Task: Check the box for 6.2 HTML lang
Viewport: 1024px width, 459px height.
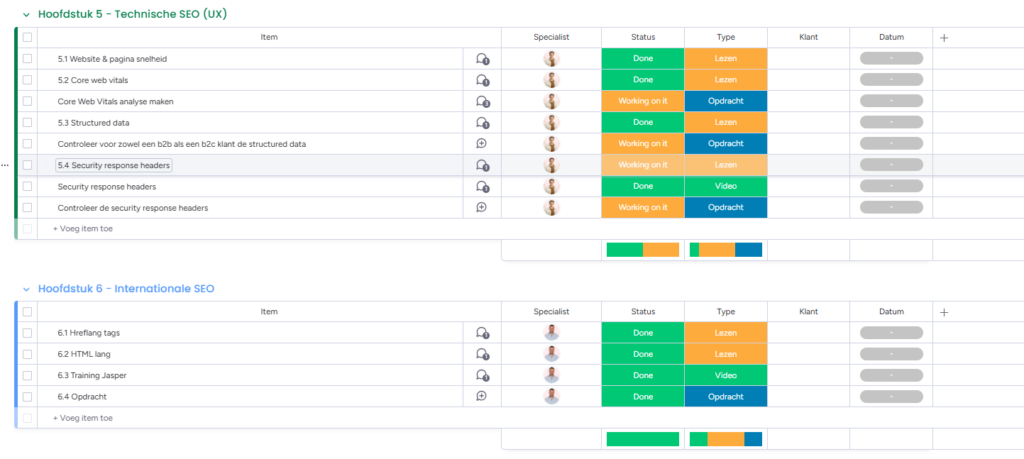Action: tap(27, 355)
